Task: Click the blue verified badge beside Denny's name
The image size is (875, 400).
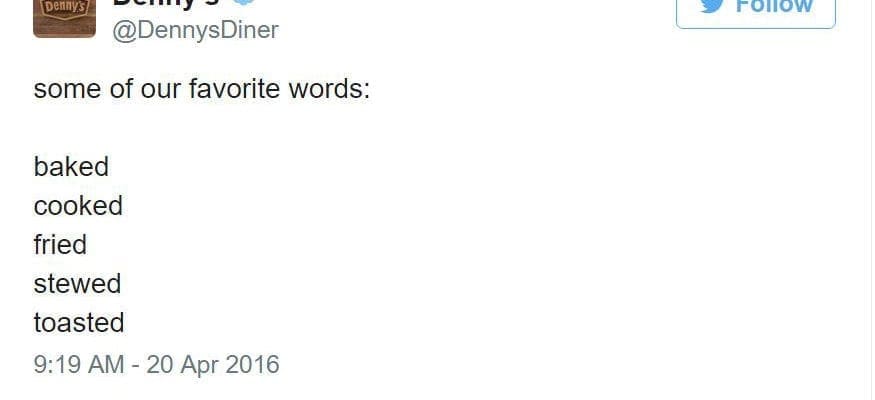Action: coord(242,3)
